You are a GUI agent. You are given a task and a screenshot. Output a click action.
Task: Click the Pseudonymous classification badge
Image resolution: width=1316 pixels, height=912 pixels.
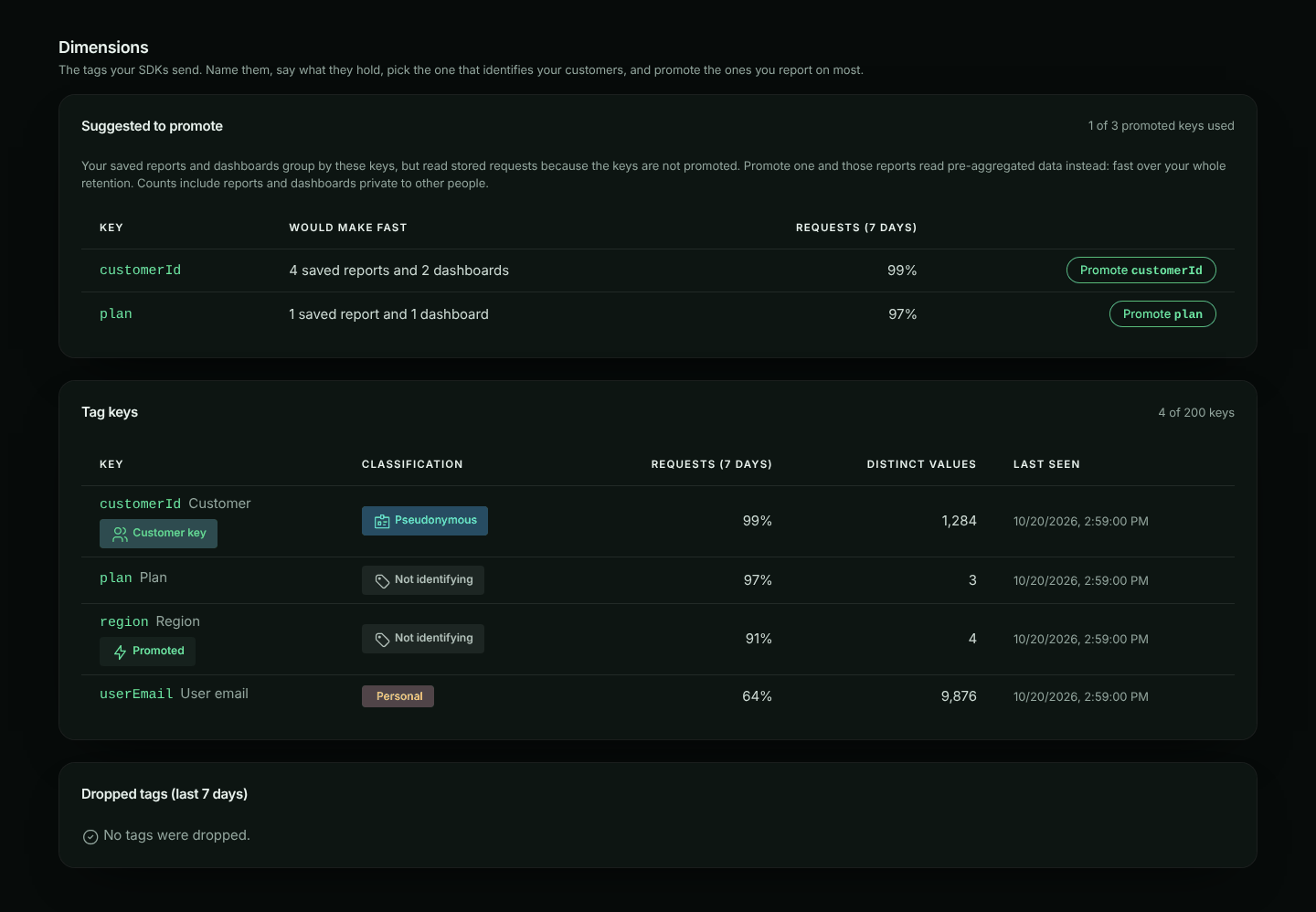425,521
